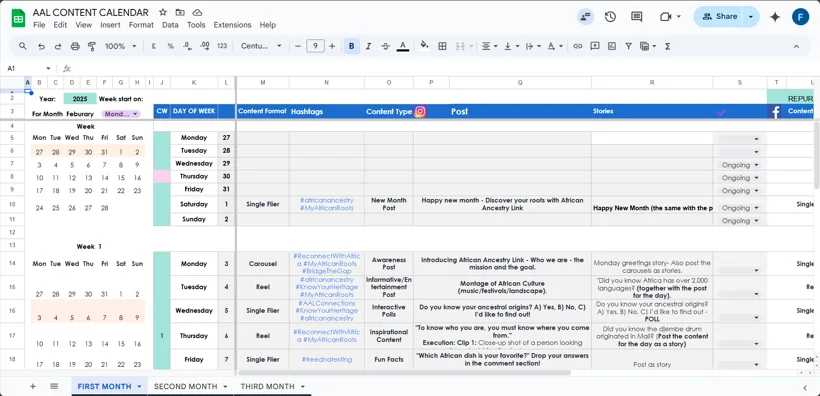Insert a comment from toolbar
Screen dimensions: 820x396
[595, 46]
